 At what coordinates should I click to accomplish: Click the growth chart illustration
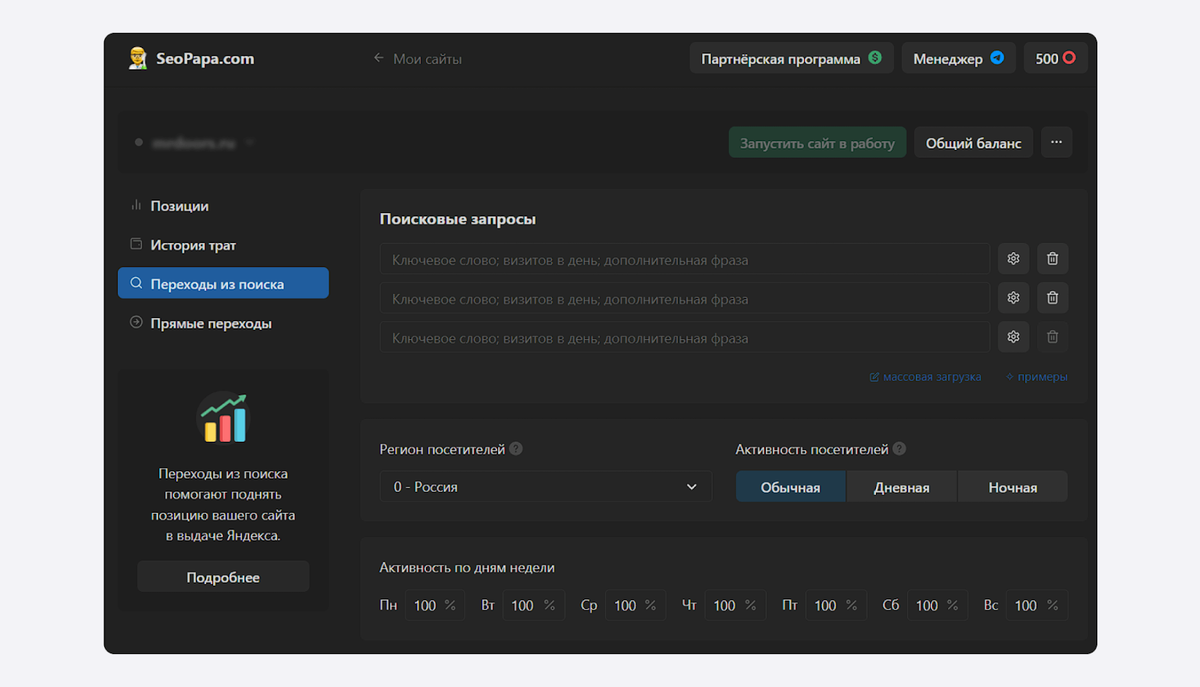[x=223, y=418]
